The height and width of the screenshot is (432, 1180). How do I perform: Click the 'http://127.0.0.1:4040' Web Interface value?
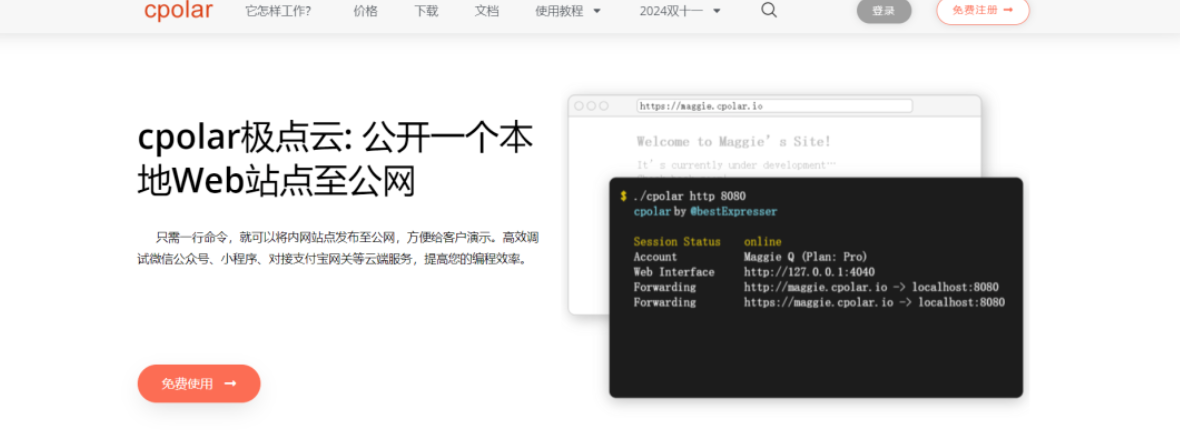[809, 272]
